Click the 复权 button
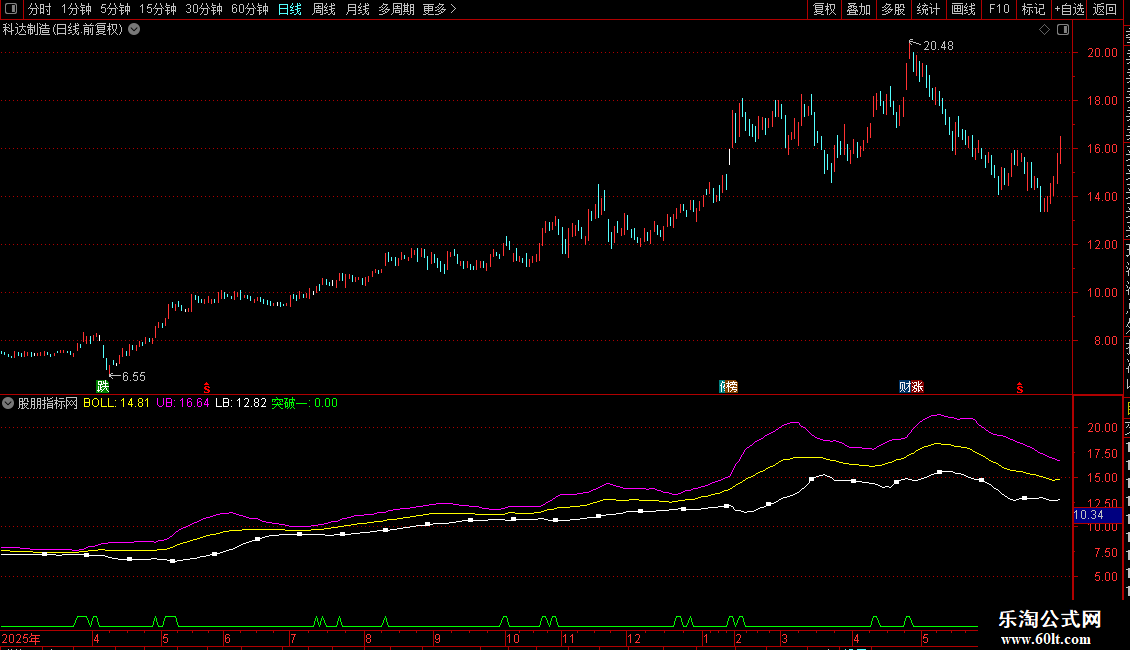1130x650 pixels. 824,9
